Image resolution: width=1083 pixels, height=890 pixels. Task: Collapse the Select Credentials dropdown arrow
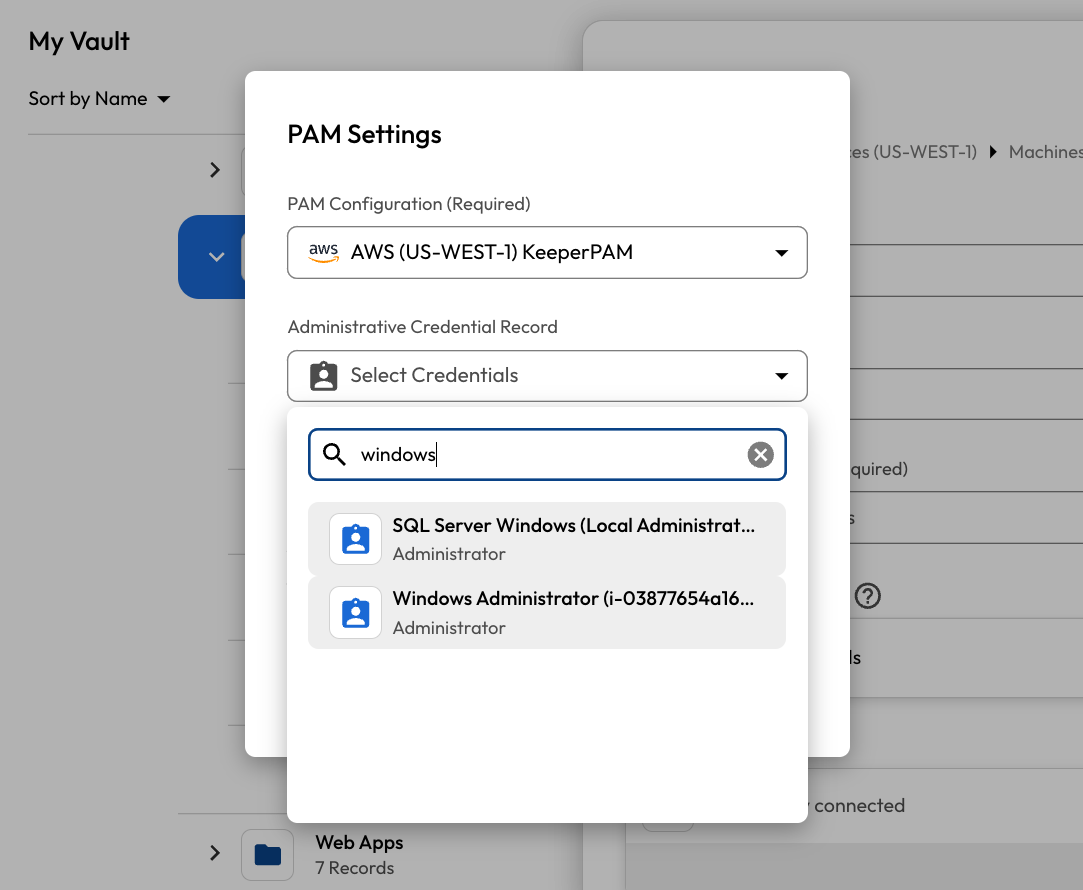782,376
